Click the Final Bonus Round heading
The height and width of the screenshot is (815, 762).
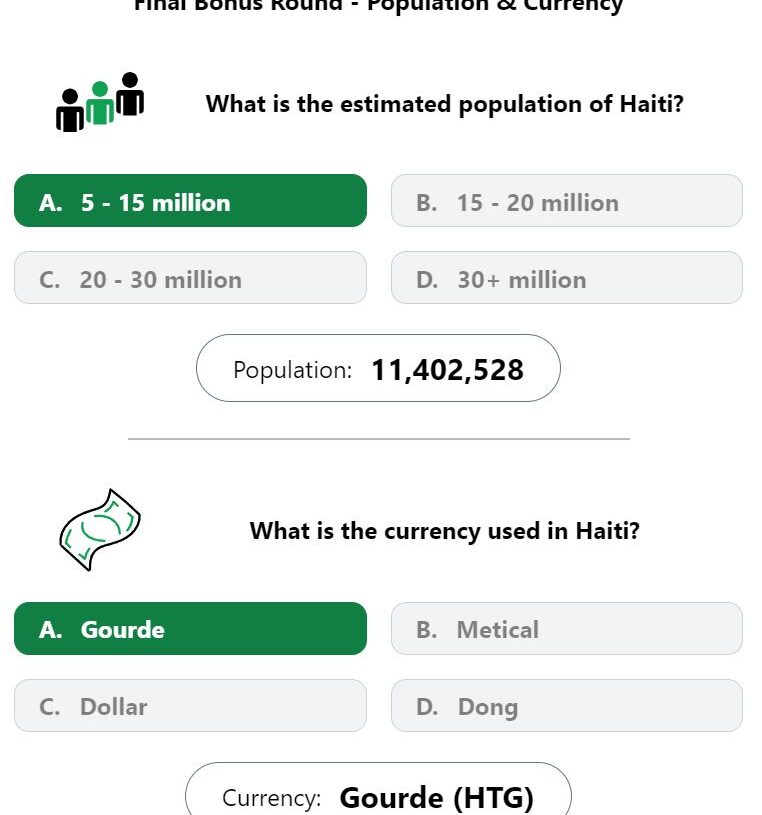click(378, 6)
